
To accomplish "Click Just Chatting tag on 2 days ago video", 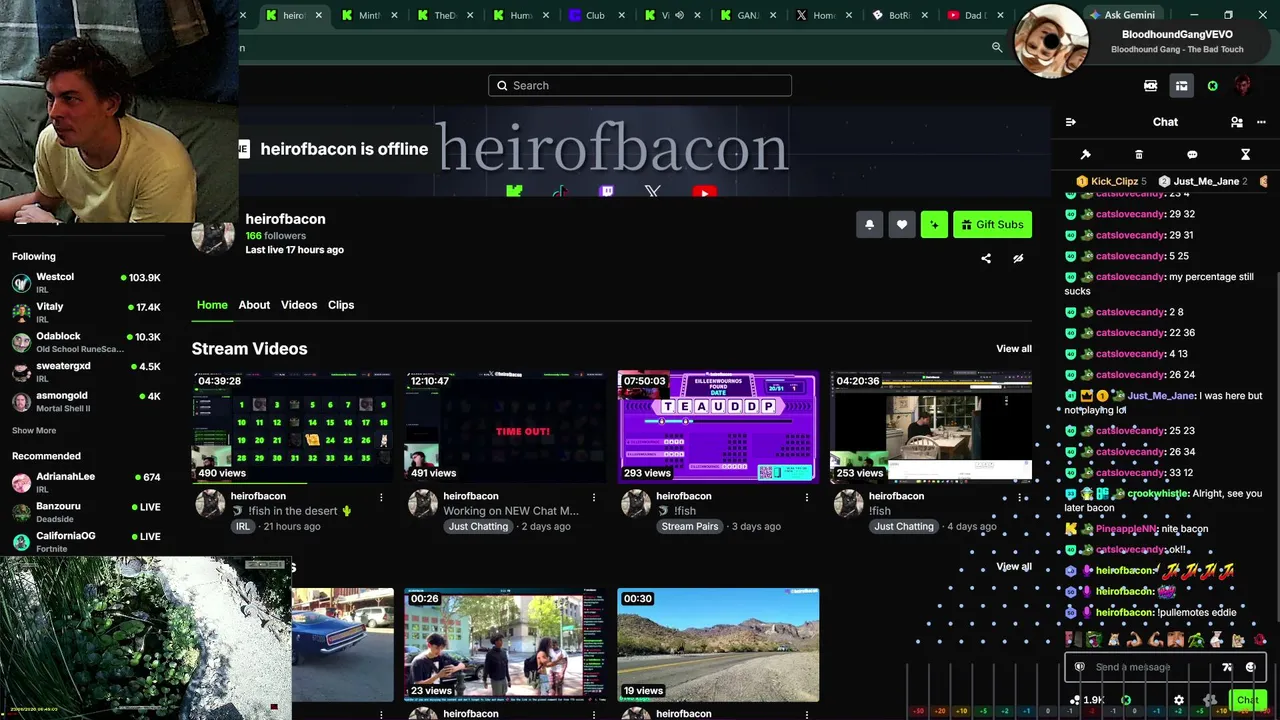I will coord(478,527).
